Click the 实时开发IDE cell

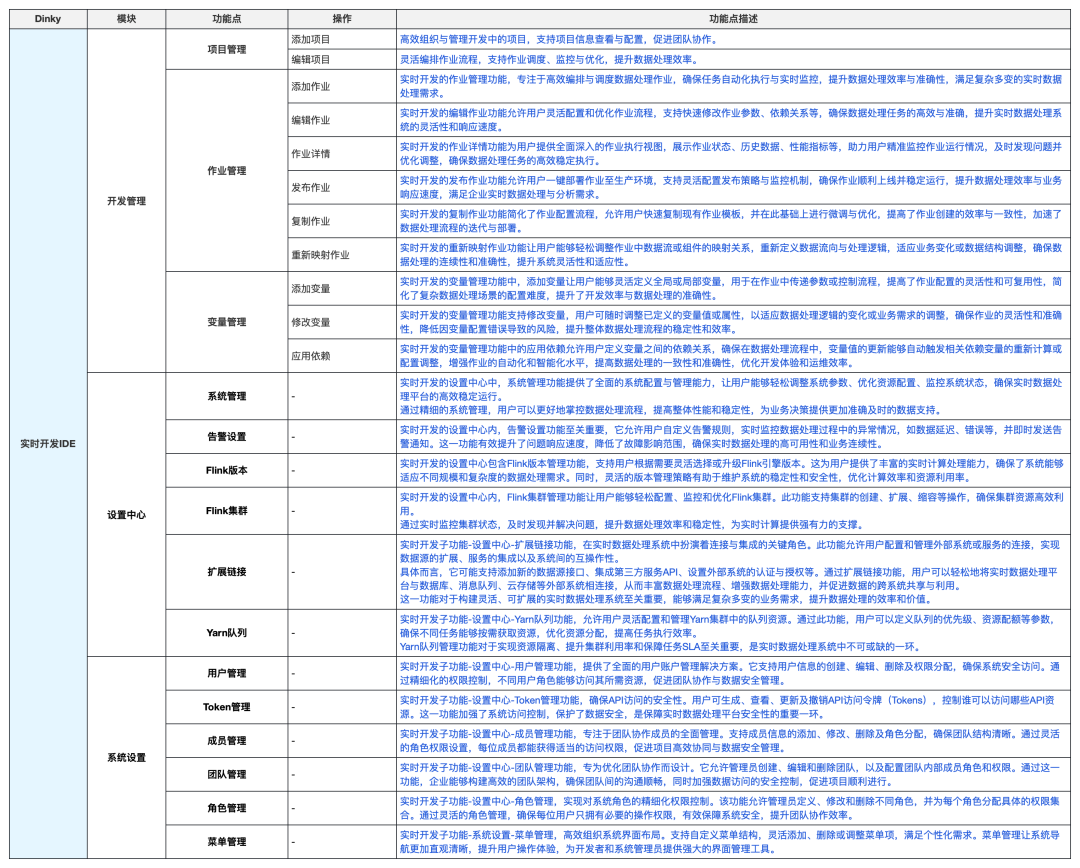tap(47, 443)
